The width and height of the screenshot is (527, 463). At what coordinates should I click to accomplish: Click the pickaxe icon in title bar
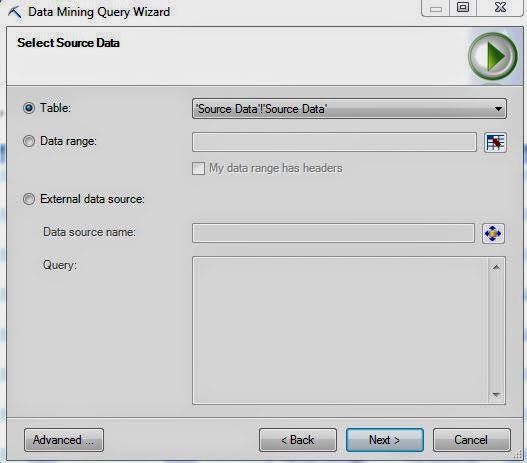click(x=14, y=12)
